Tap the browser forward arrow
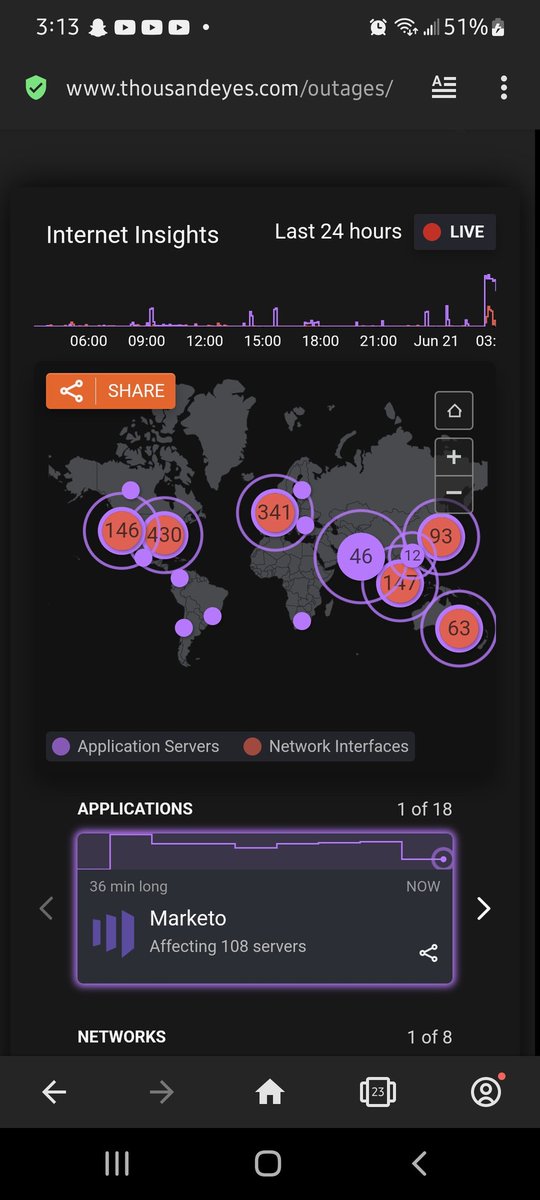This screenshot has width=540, height=1200. (161, 1093)
